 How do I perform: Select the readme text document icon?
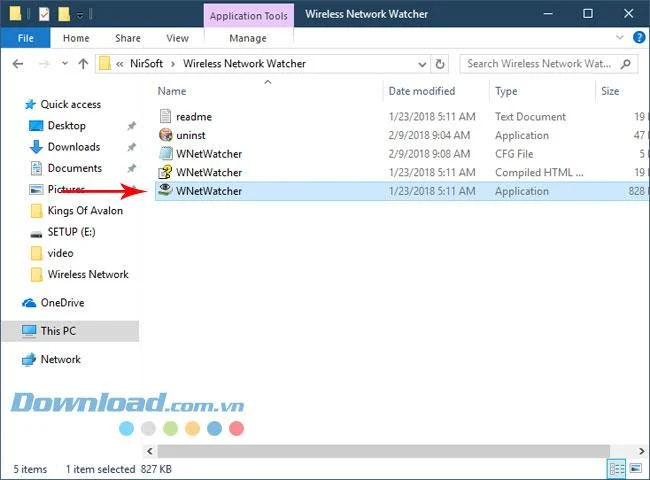tap(165, 116)
